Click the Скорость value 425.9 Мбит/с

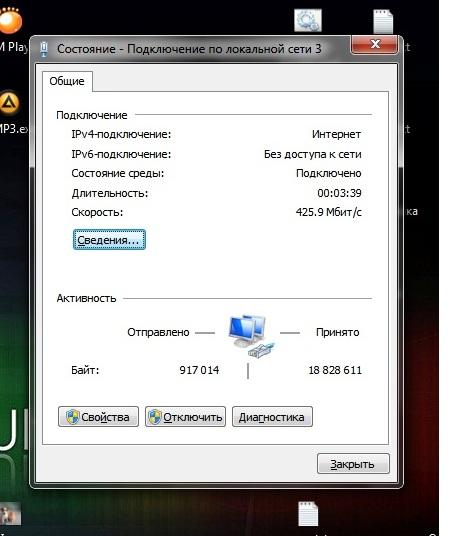point(329,212)
